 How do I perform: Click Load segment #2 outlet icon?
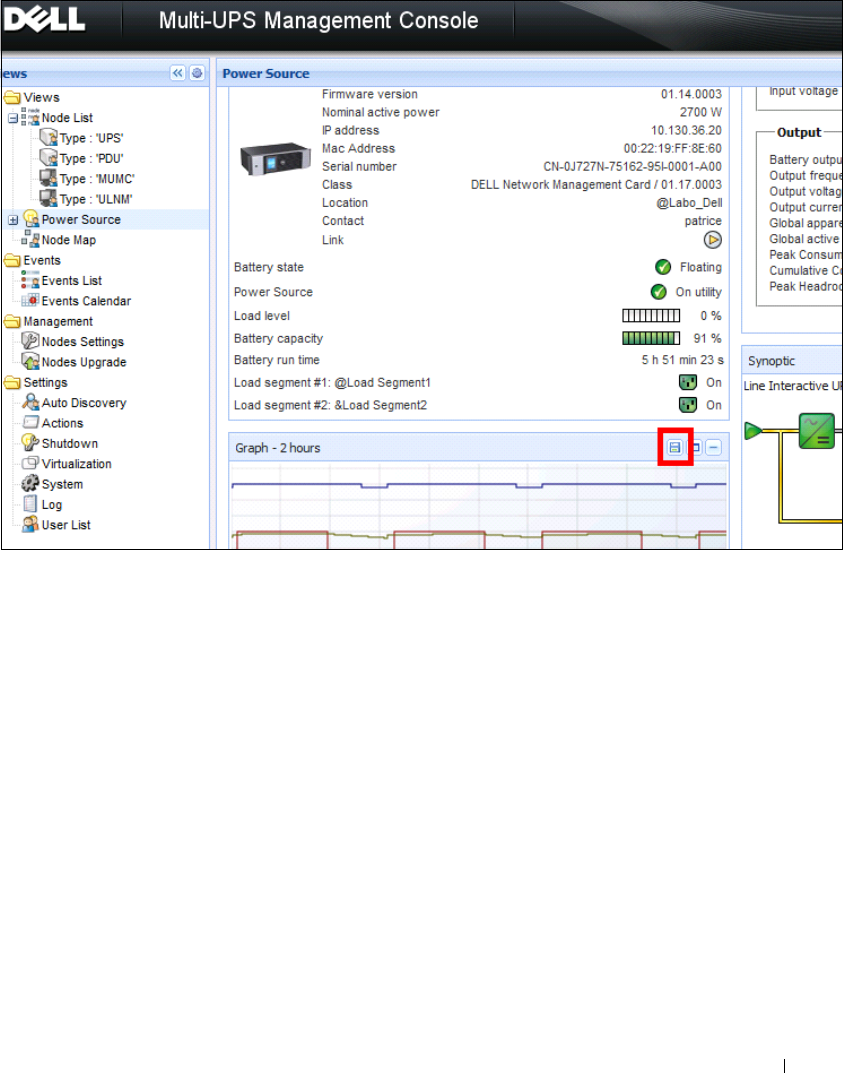coord(688,405)
